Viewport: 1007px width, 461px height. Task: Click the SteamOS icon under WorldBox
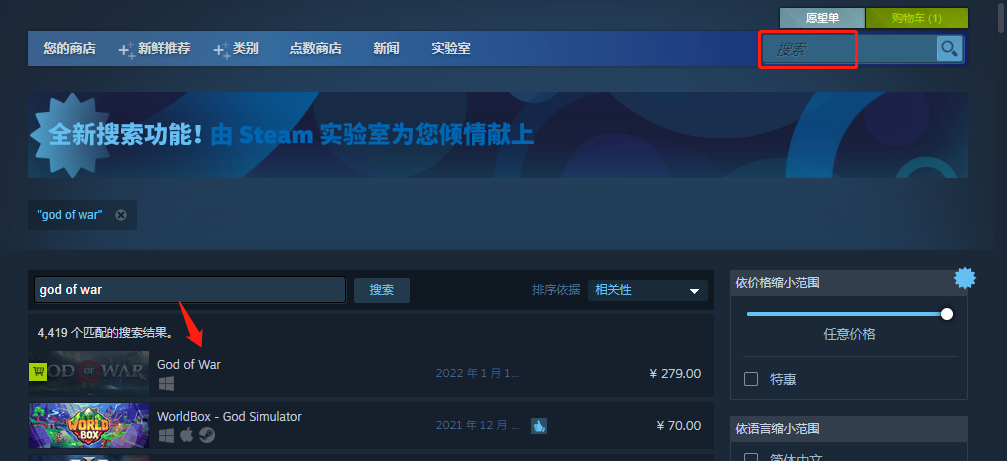206,435
